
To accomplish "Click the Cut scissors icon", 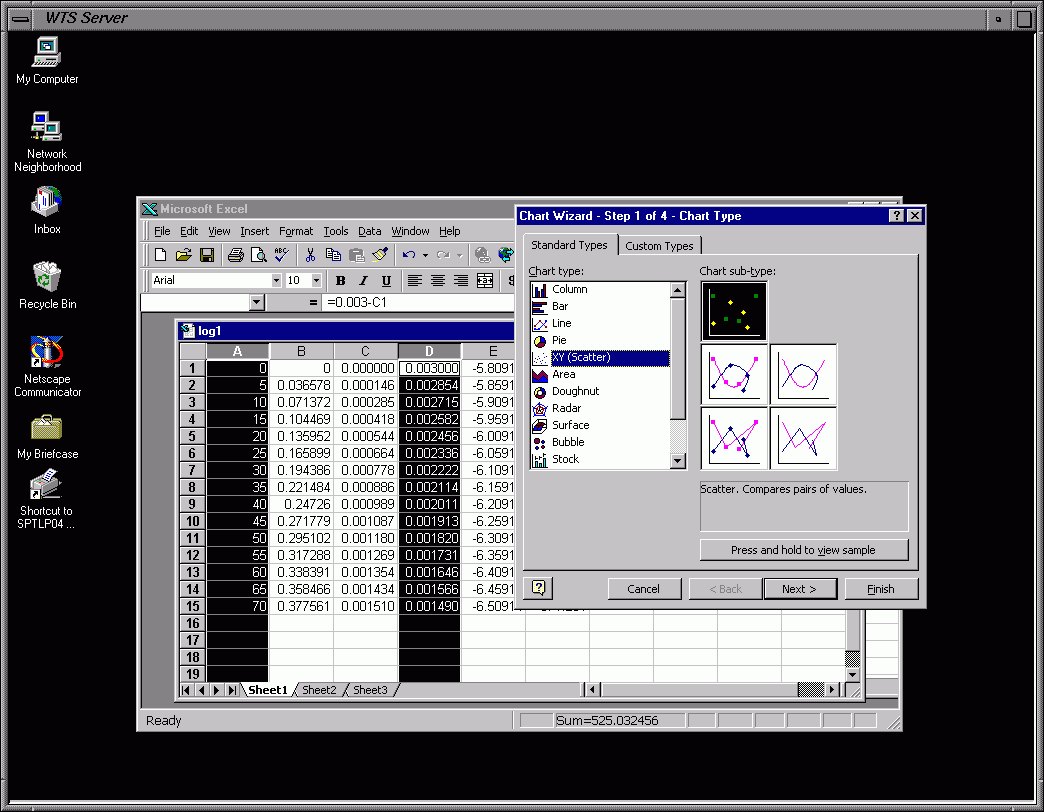I will [311, 255].
